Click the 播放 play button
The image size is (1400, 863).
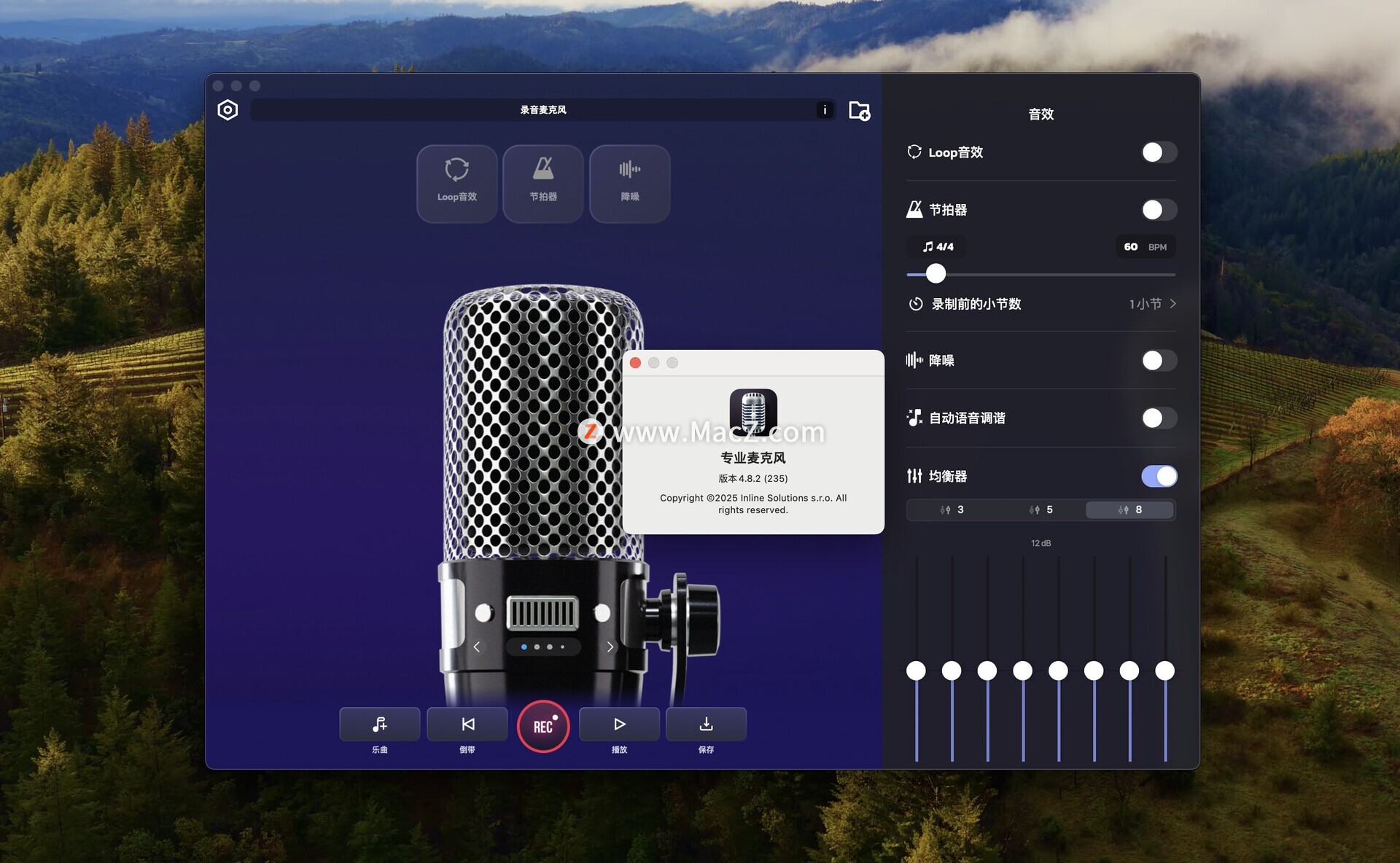coord(620,725)
